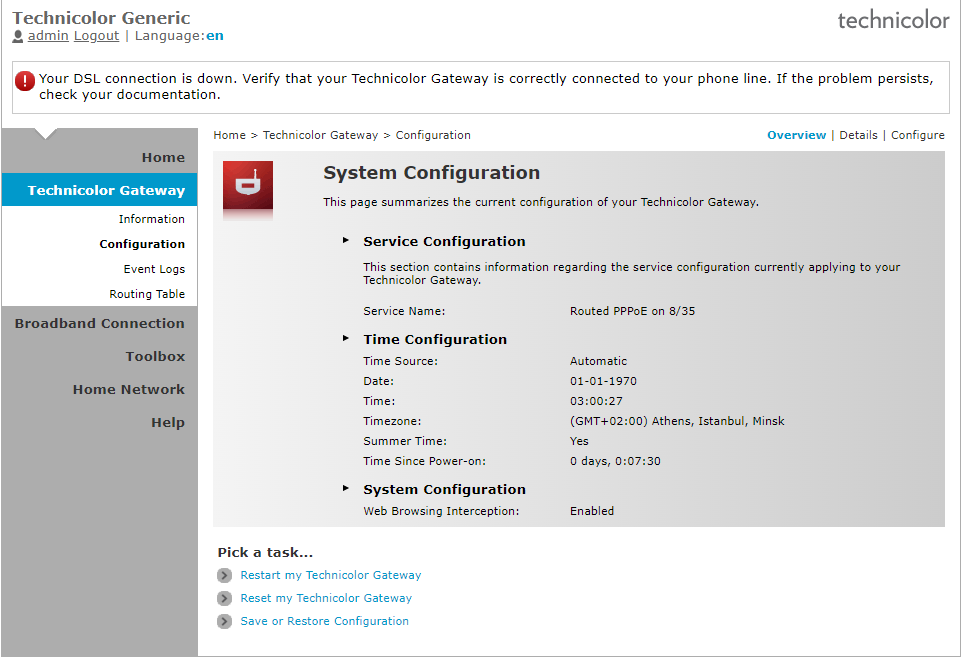Click the 'Pick a task...' heading
Image resolution: width=979 pixels, height=669 pixels.
tap(265, 553)
